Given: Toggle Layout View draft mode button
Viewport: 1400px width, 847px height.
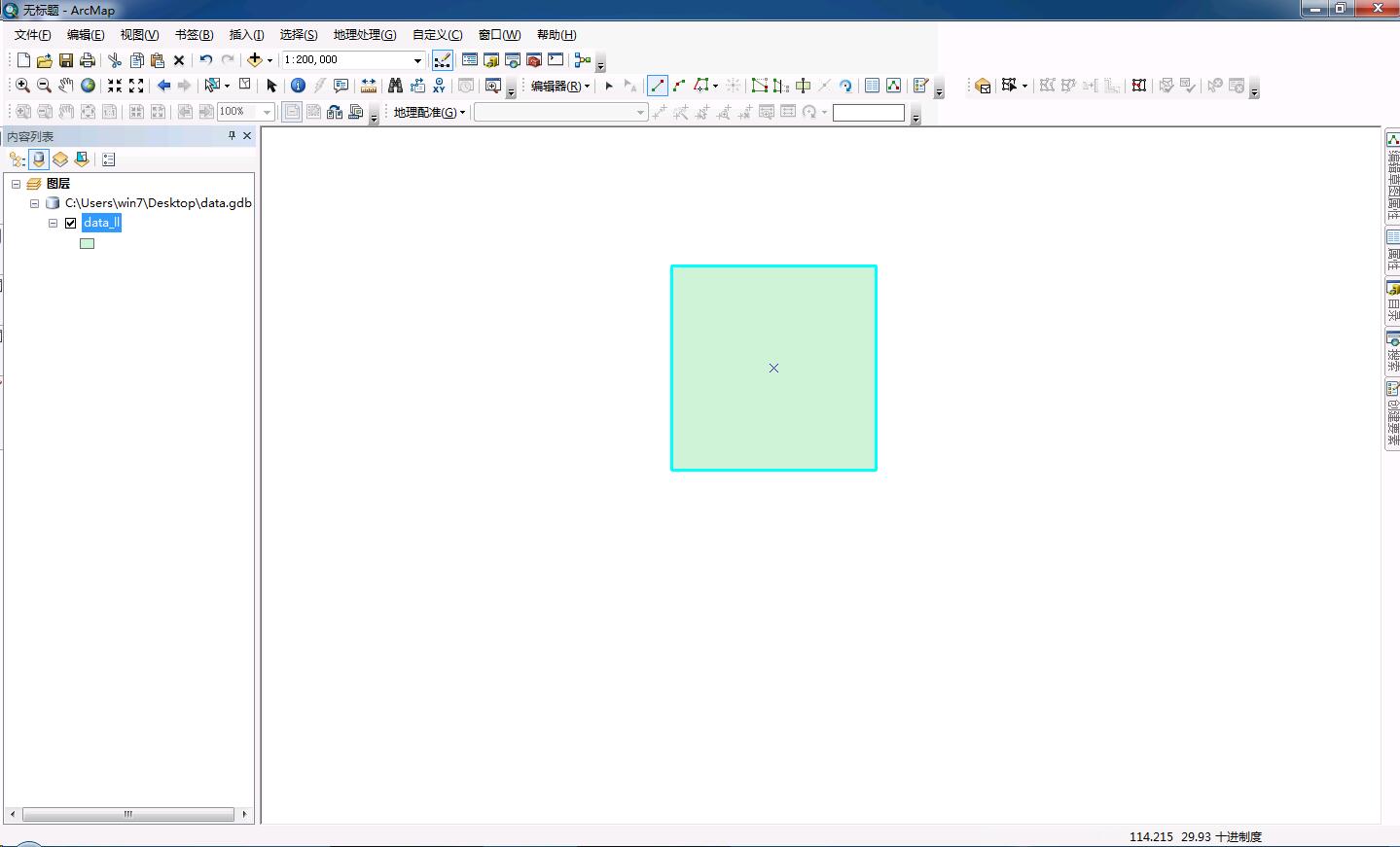Looking at the screenshot, I should point(292,112).
